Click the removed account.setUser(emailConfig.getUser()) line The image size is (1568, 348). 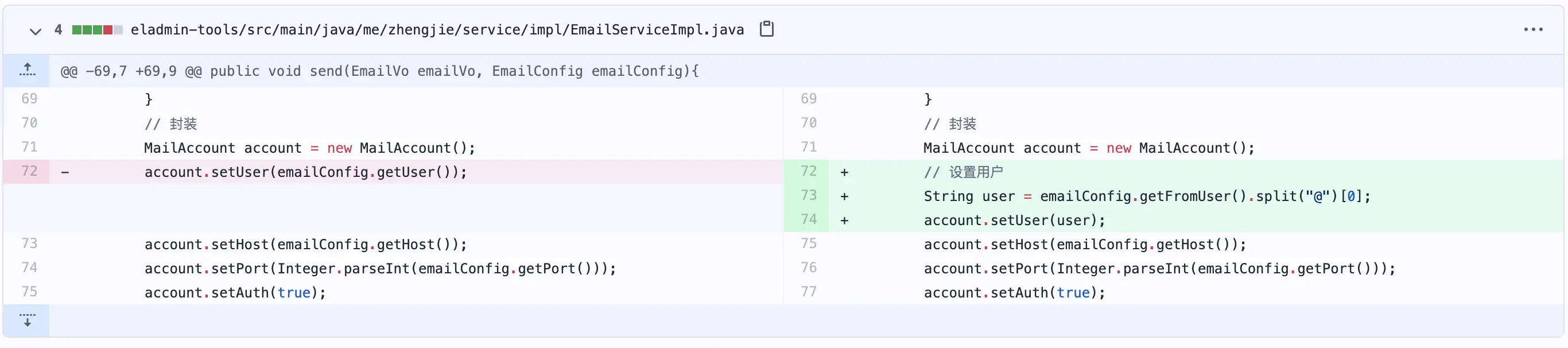[305, 172]
